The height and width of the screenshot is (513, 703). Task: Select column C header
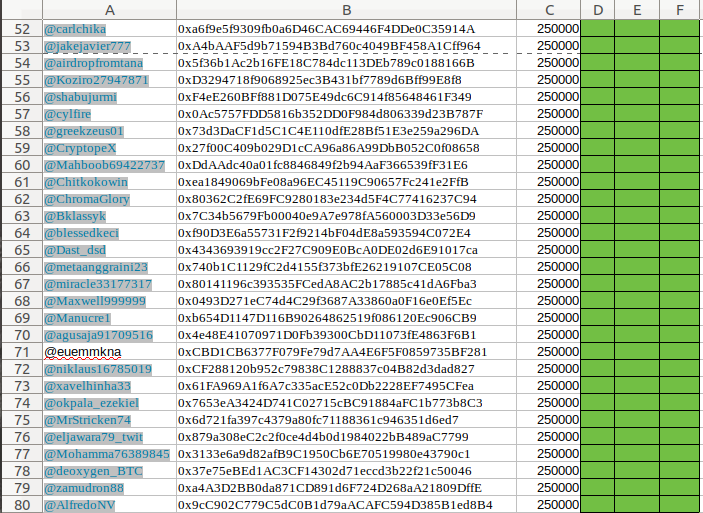tap(549, 10)
